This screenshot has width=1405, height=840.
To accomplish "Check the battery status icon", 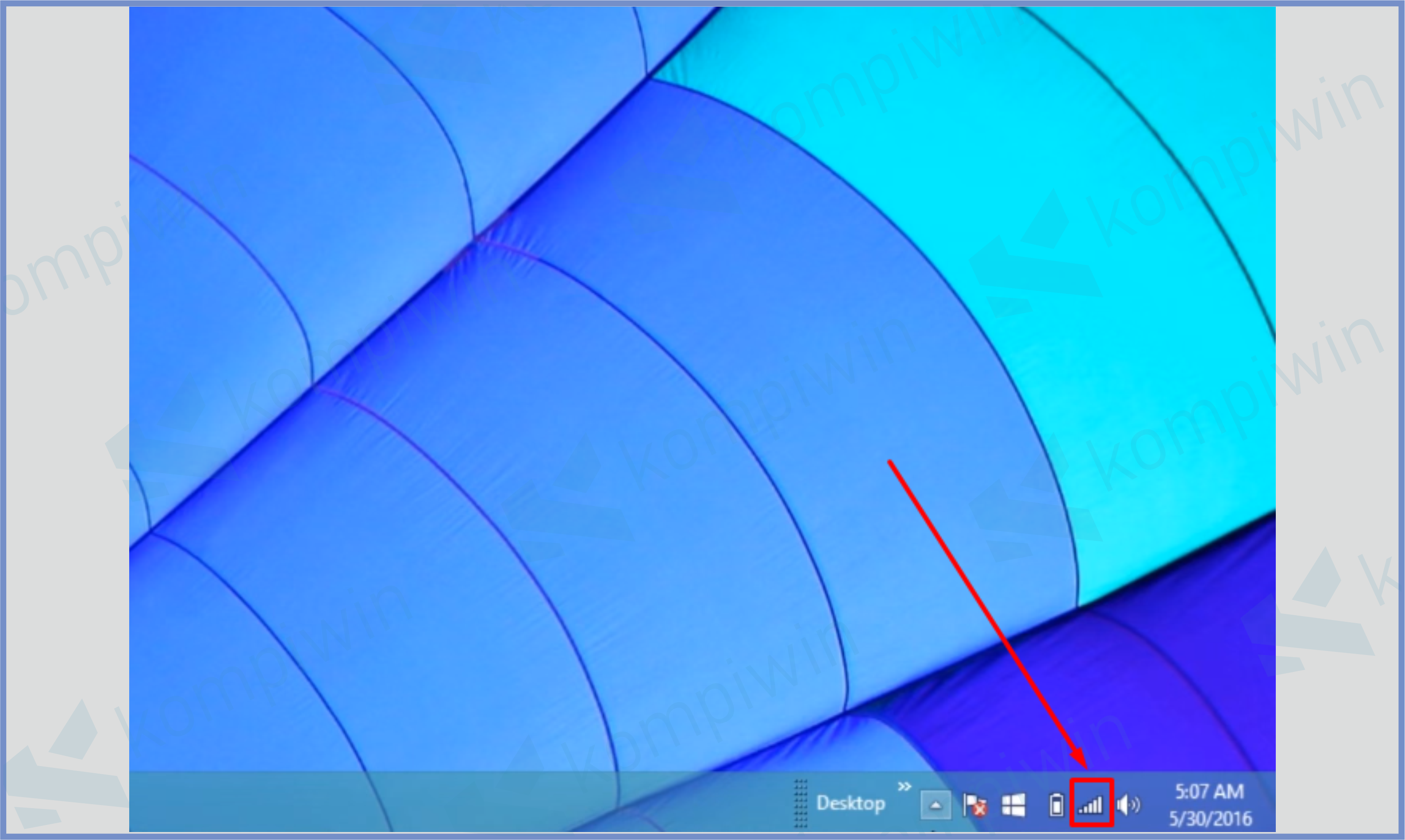I will (1056, 805).
